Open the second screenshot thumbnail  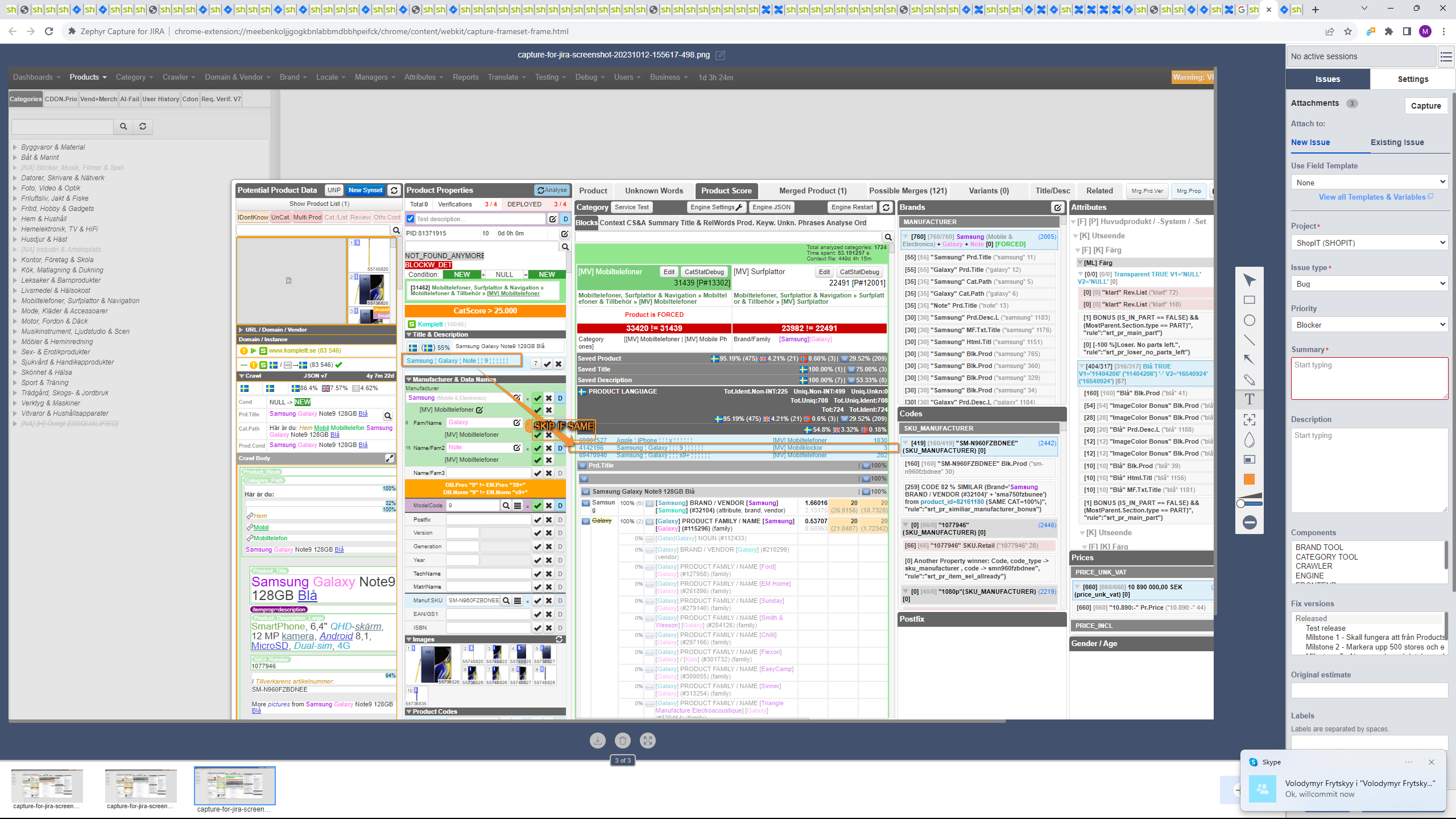141,785
